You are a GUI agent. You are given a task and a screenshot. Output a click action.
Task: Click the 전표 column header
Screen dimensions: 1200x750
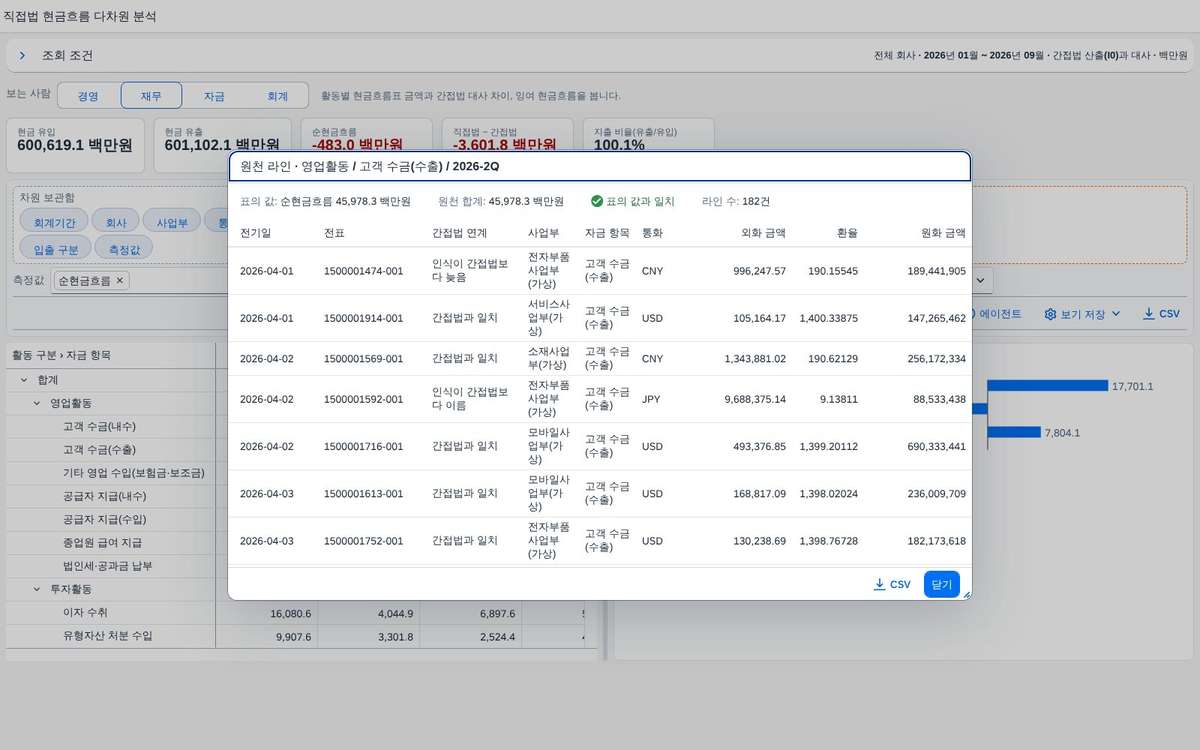point(334,232)
